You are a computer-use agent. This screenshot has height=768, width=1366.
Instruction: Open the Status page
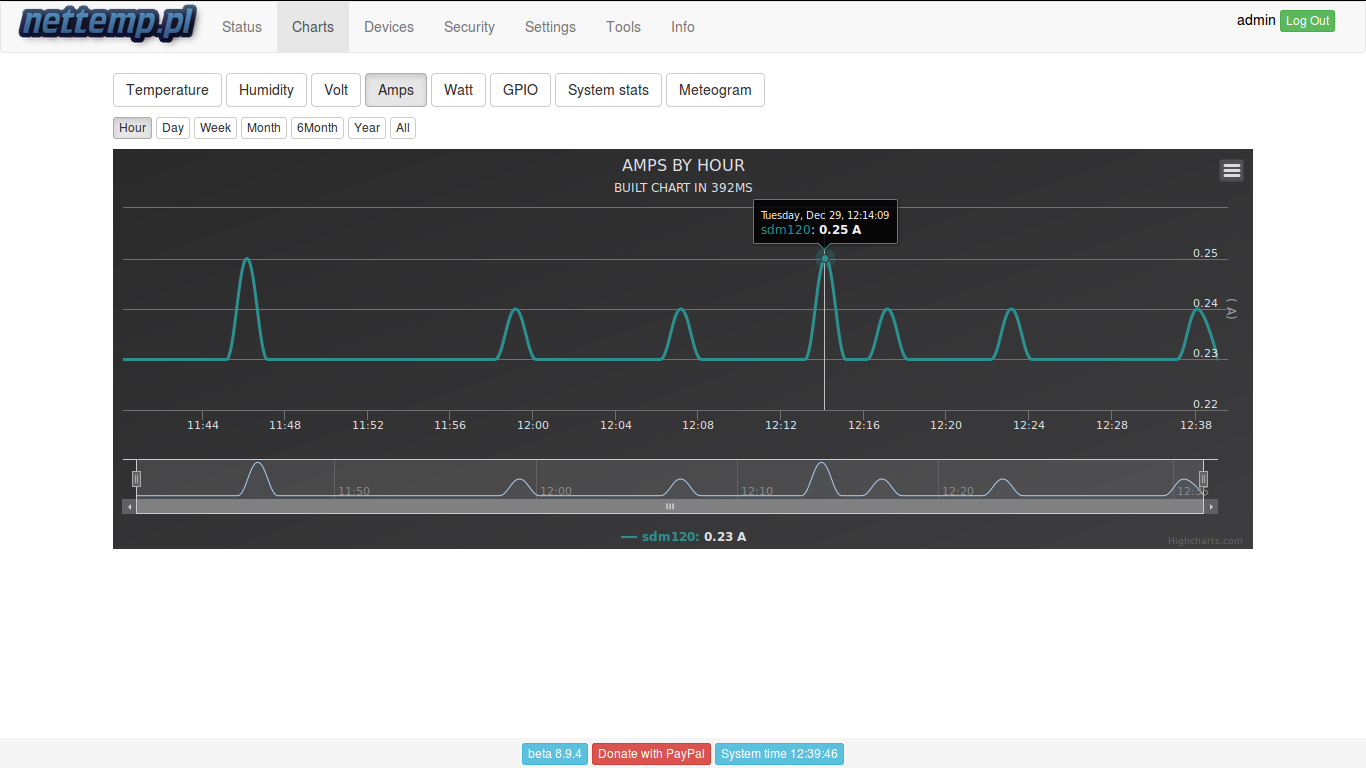coord(242,27)
